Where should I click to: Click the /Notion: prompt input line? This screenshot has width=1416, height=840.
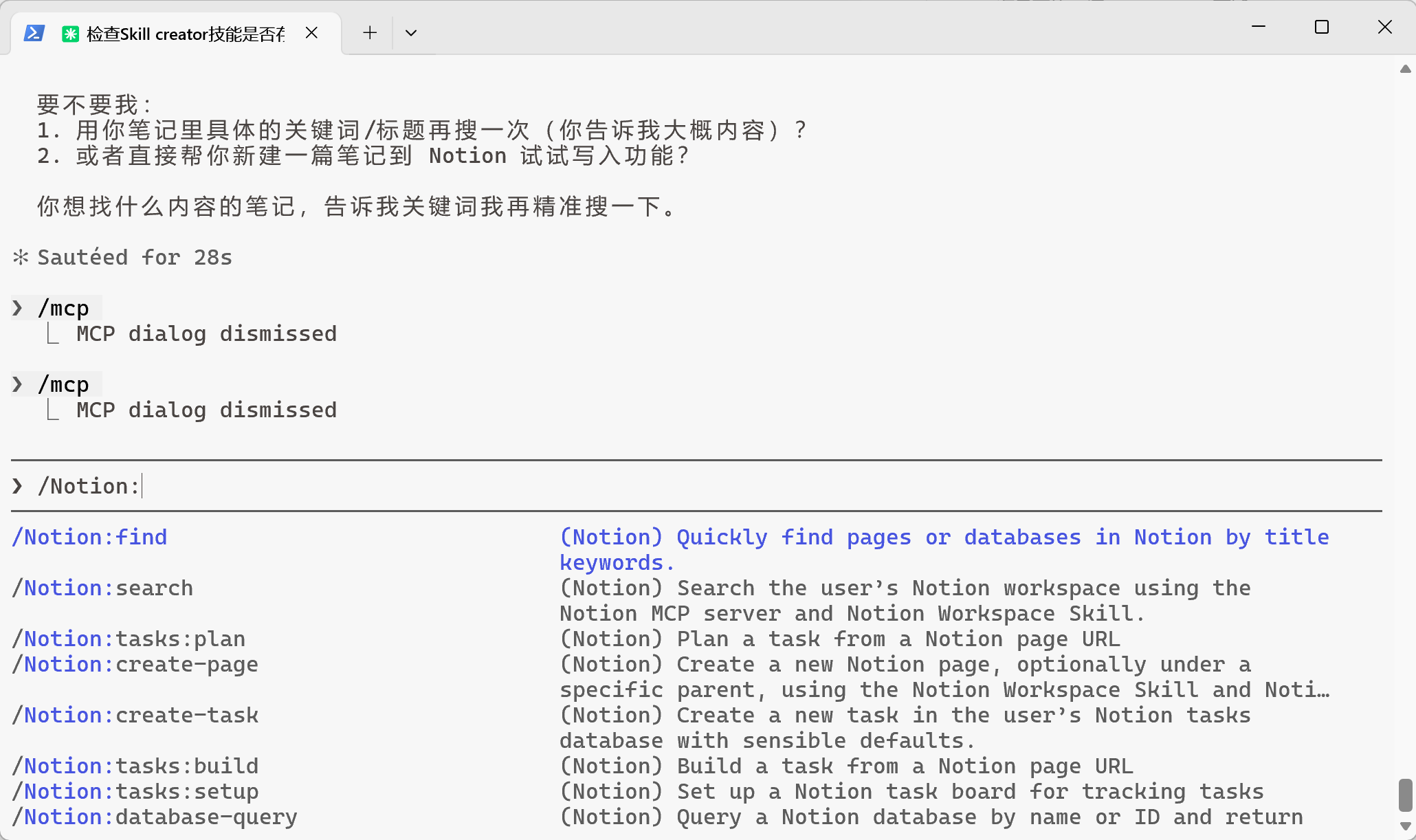[696, 486]
